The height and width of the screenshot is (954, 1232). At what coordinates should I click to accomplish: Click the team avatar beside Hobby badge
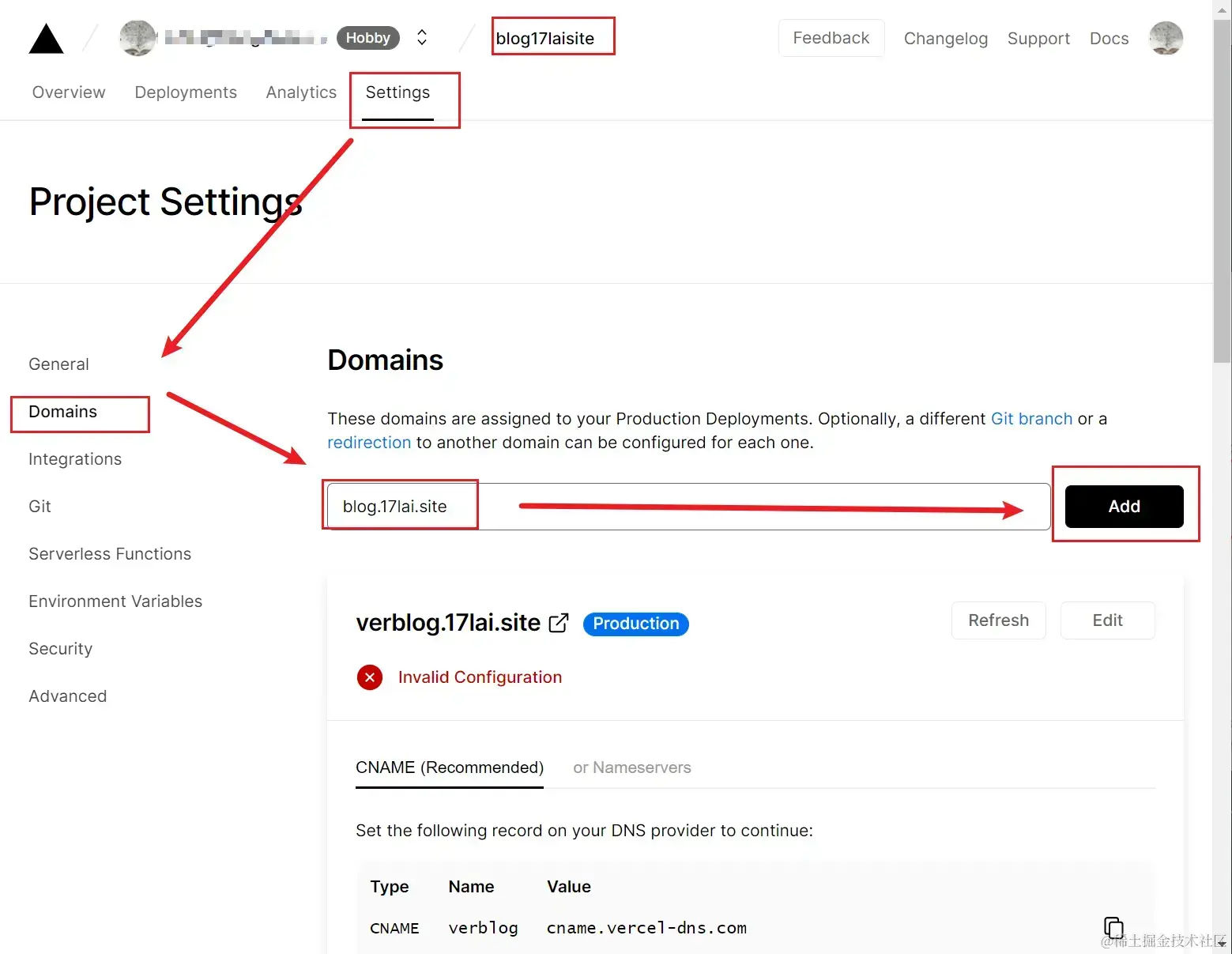pyautogui.click(x=138, y=37)
